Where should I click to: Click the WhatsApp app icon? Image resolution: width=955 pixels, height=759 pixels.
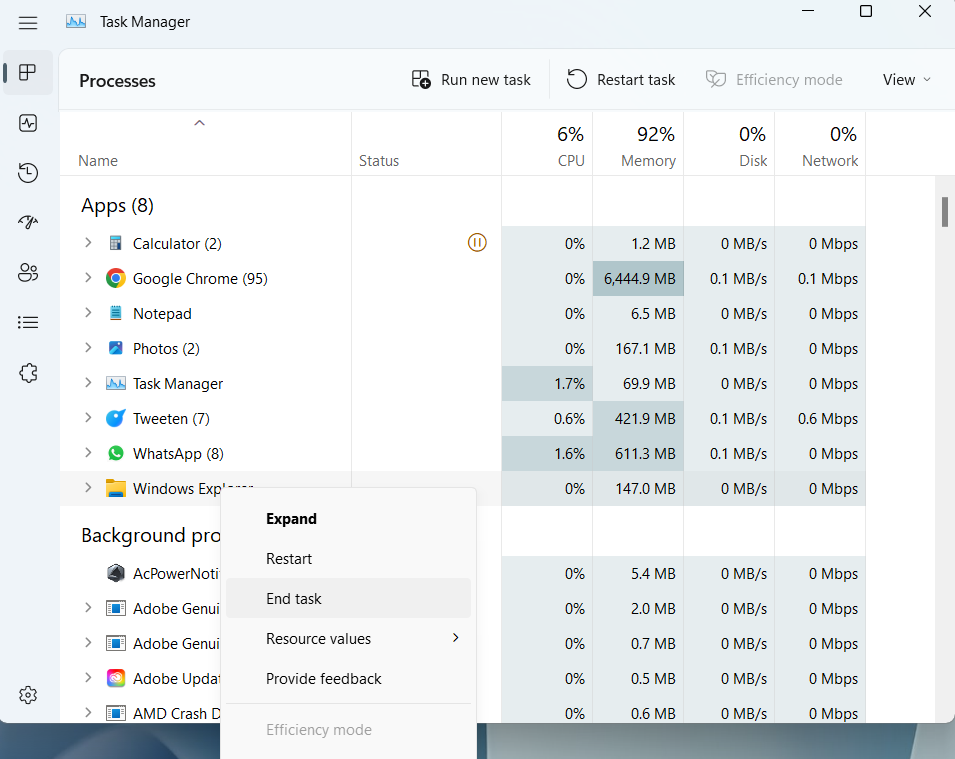click(116, 453)
